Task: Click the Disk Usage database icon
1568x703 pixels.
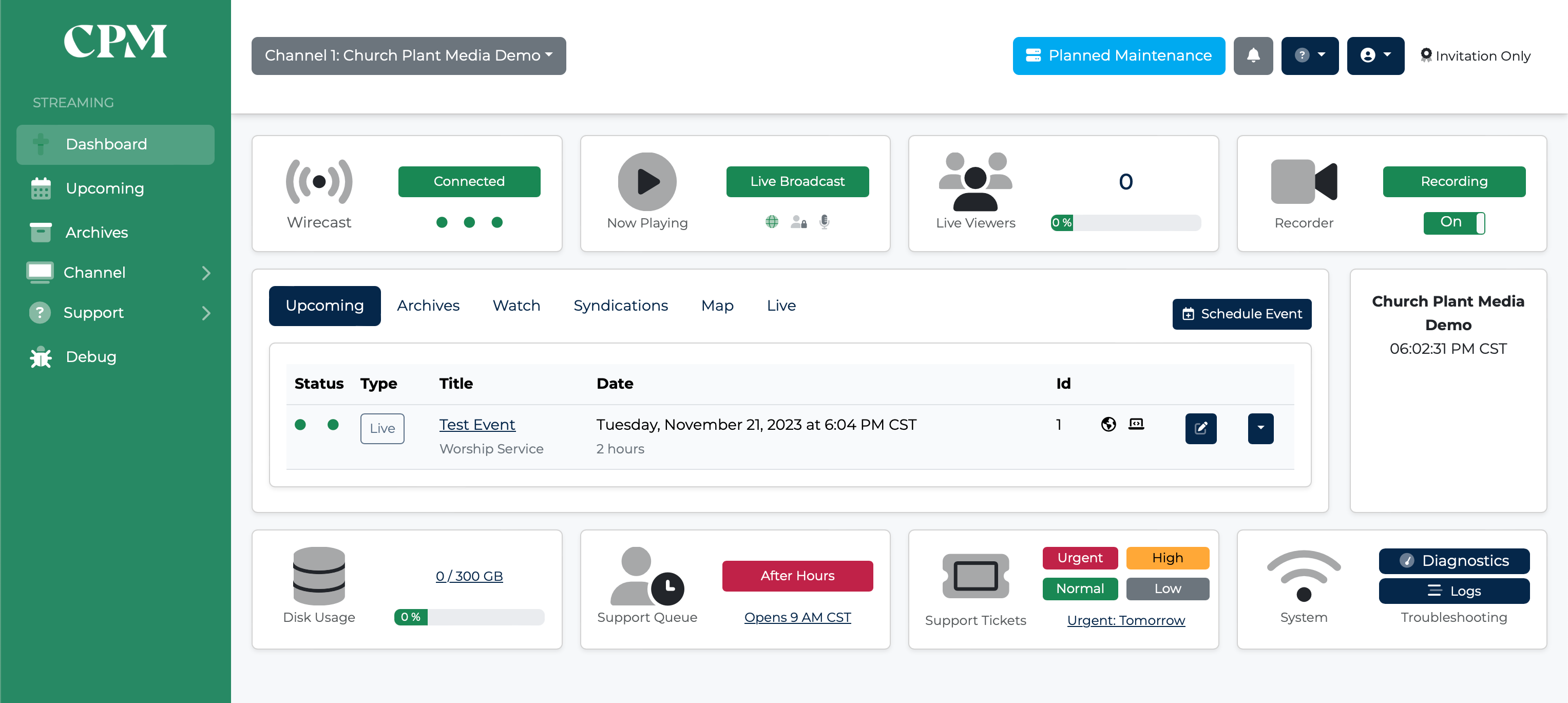Action: click(x=319, y=576)
